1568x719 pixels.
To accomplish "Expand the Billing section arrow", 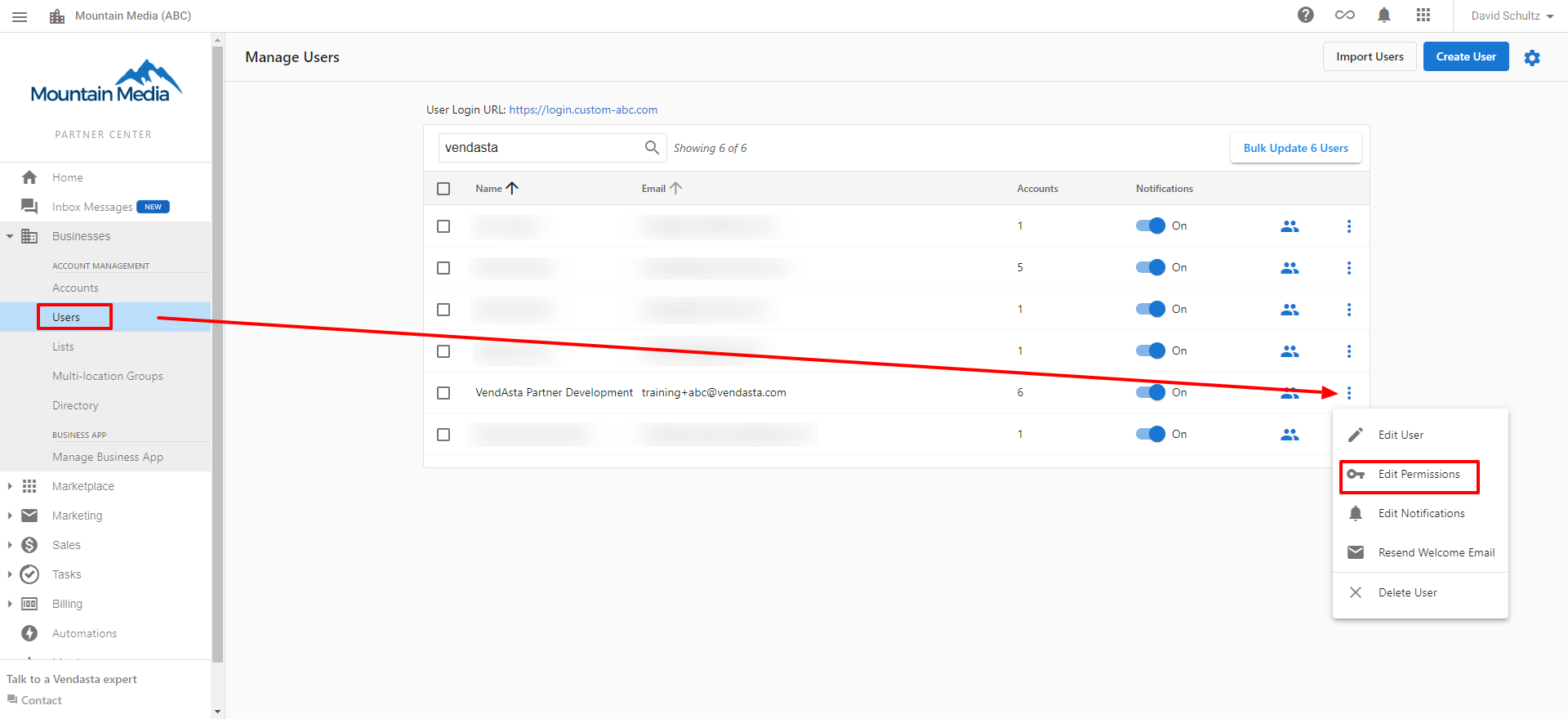I will click(10, 604).
